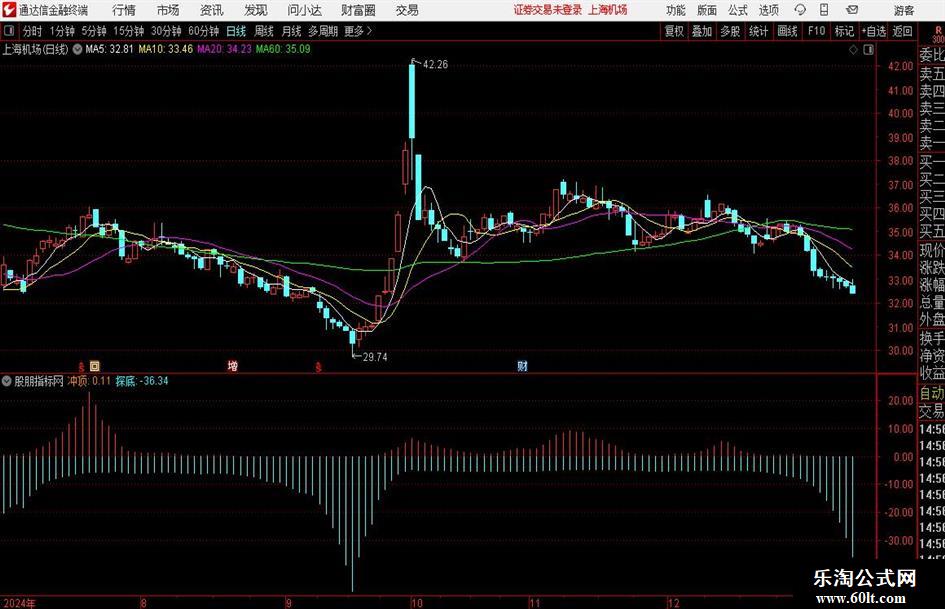Switch to the 5分钟 period tab
The image size is (945, 609).
coord(94,31)
